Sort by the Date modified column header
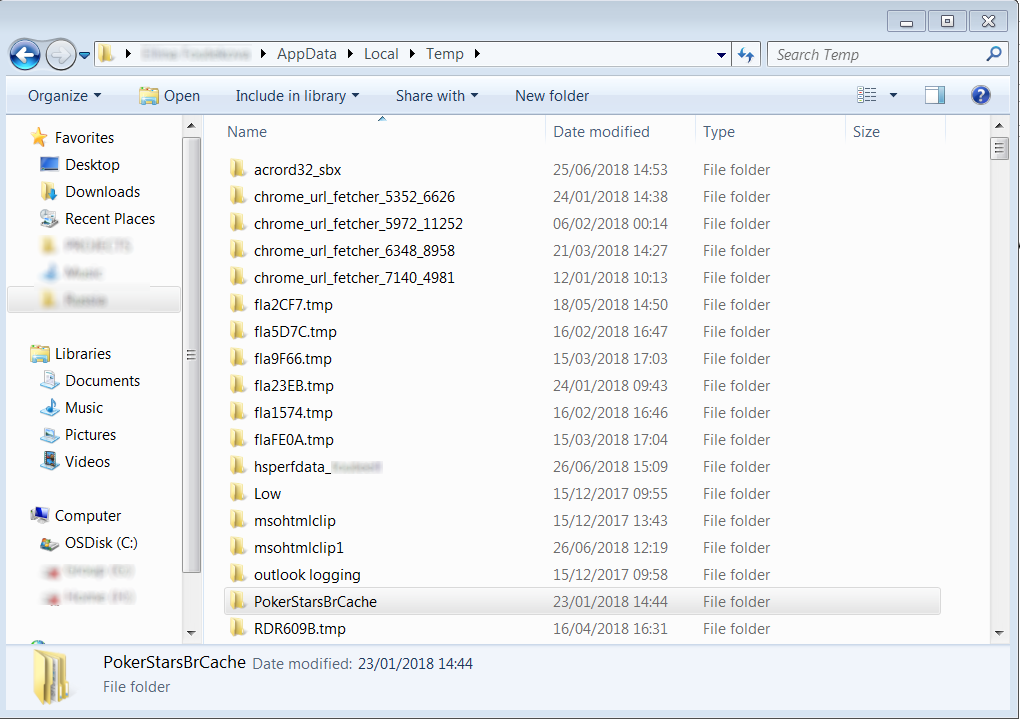This screenshot has width=1020, height=720. (x=598, y=131)
